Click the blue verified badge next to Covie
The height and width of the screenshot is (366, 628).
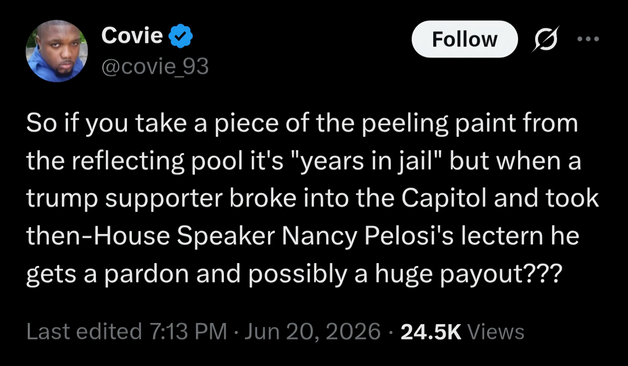point(180,36)
